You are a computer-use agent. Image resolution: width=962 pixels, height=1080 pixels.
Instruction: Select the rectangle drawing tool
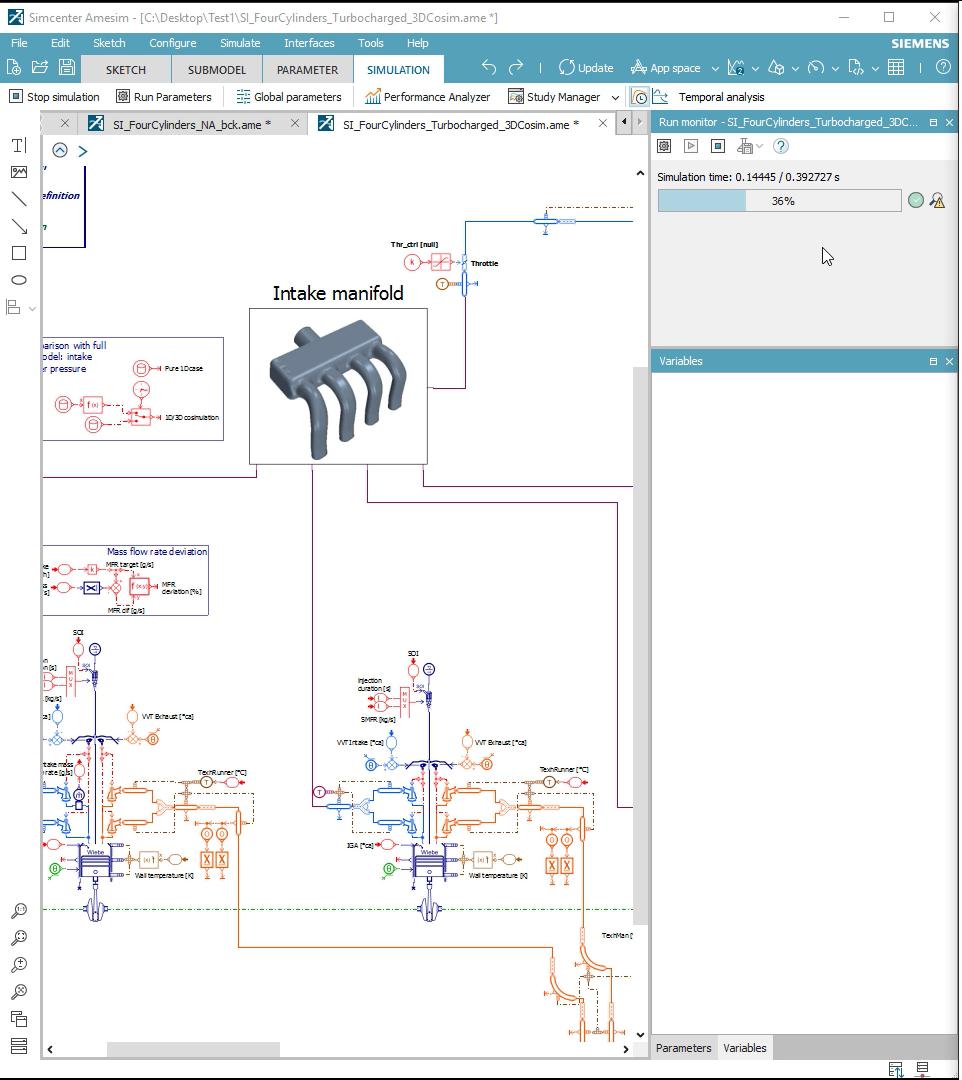[x=19, y=253]
